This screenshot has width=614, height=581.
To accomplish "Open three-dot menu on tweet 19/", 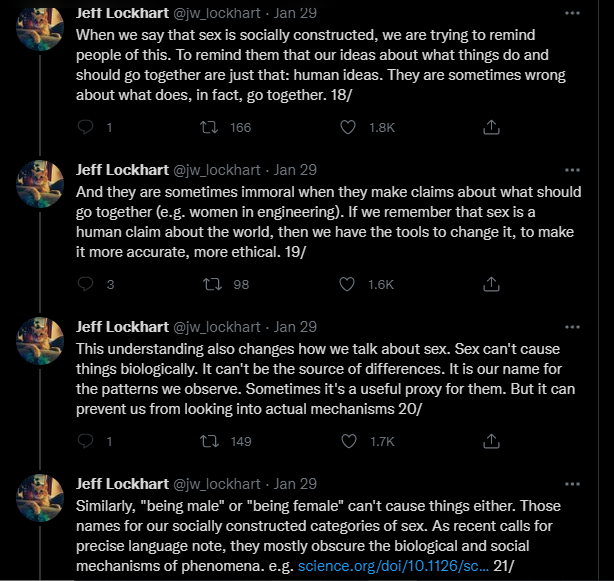I will click(572, 170).
